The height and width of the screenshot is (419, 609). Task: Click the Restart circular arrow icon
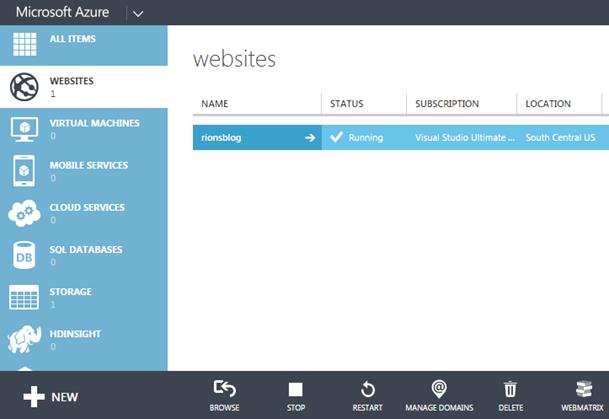367,389
